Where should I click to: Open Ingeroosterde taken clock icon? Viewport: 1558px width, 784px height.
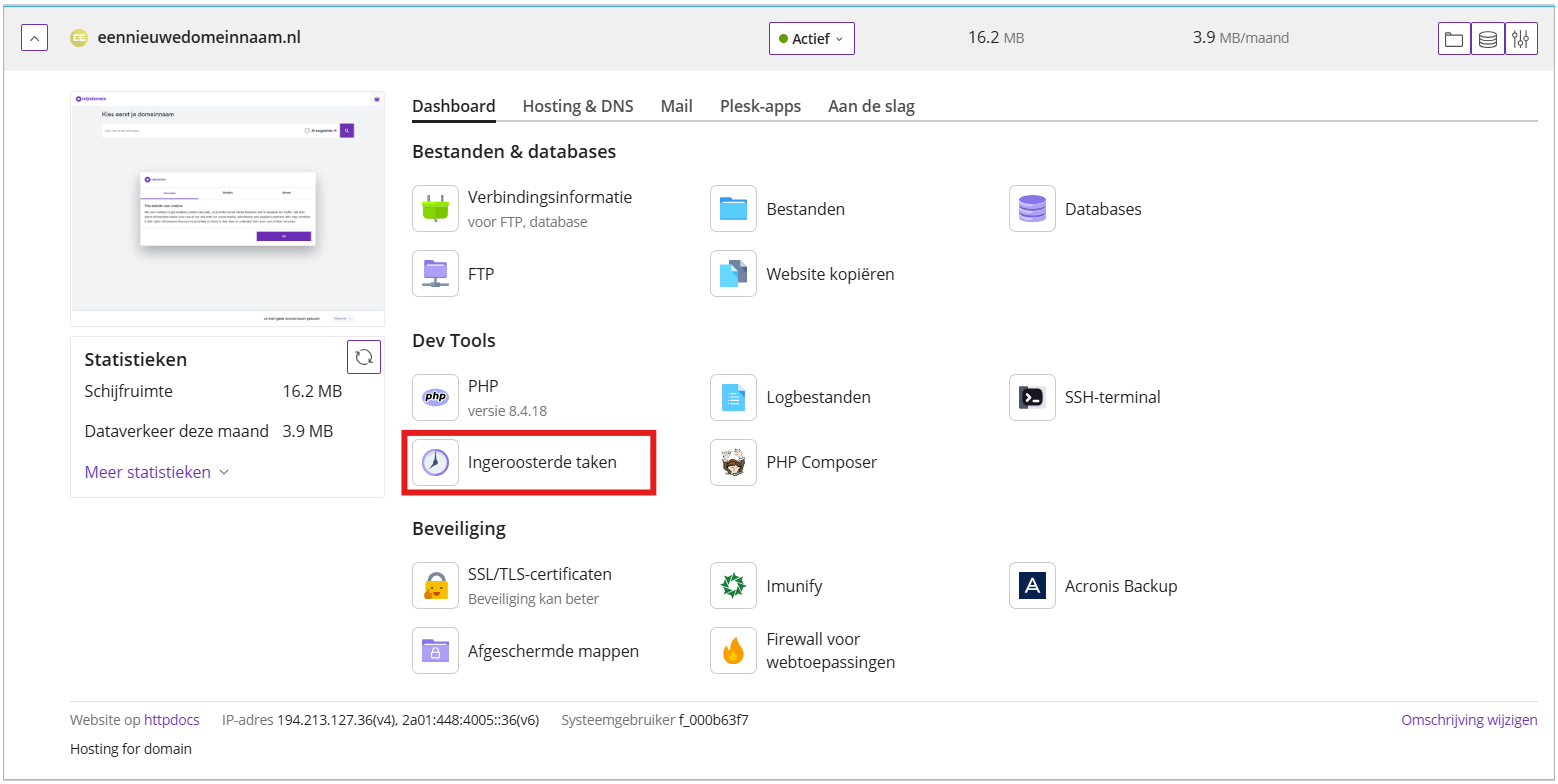(435, 462)
